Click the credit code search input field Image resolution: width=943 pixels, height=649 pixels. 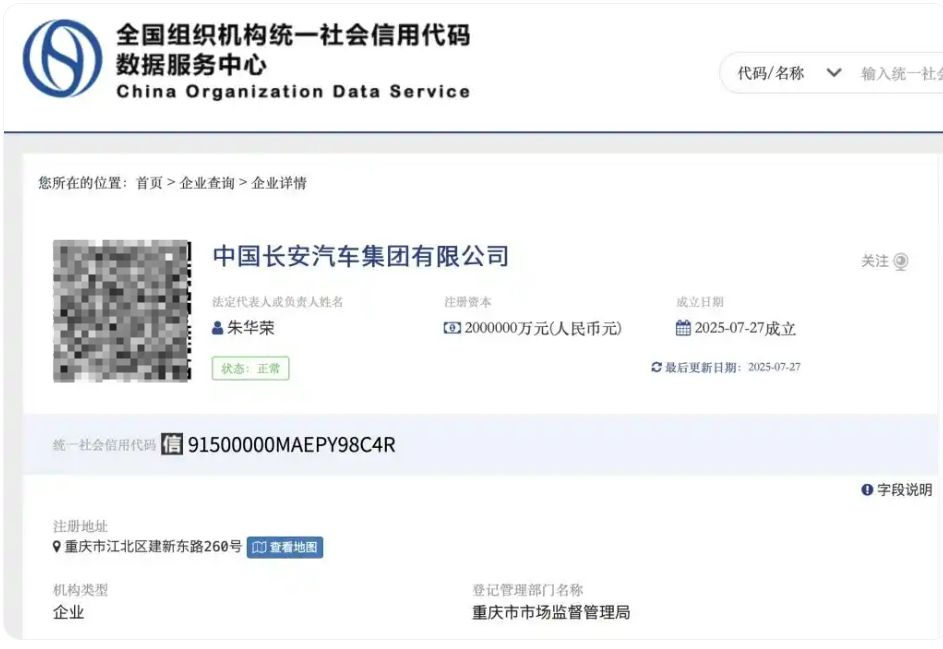point(901,73)
